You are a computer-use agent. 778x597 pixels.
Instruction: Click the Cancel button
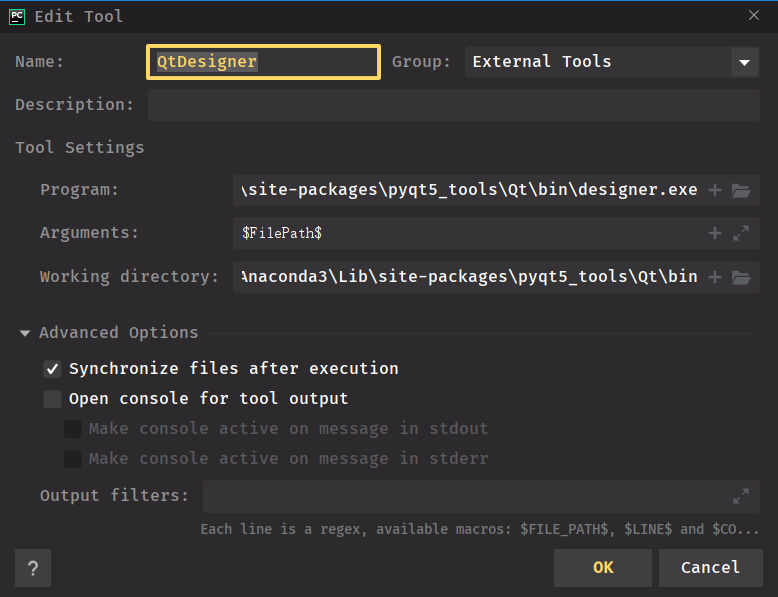[x=711, y=568]
